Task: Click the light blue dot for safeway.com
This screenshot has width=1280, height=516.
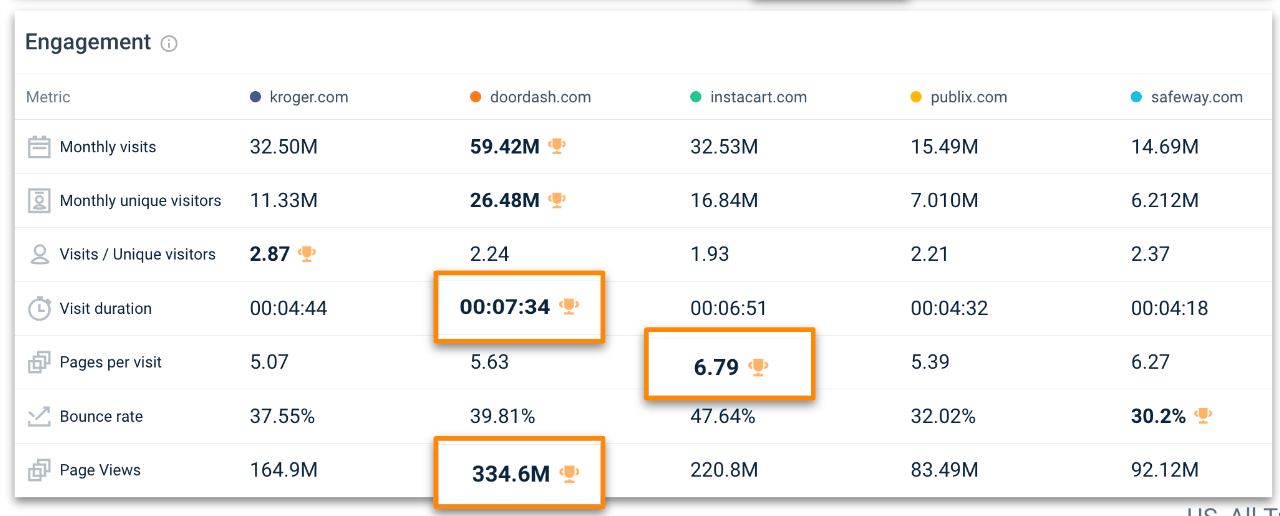Action: (1136, 97)
